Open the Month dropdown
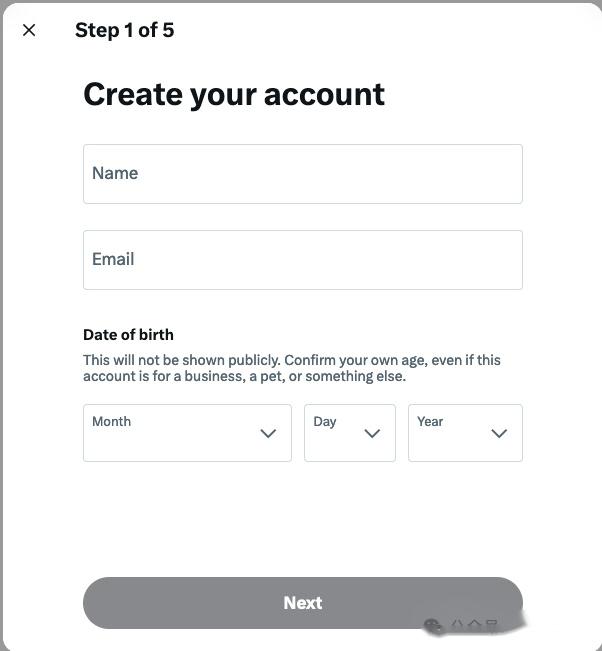The height and width of the screenshot is (651, 602). (x=187, y=433)
